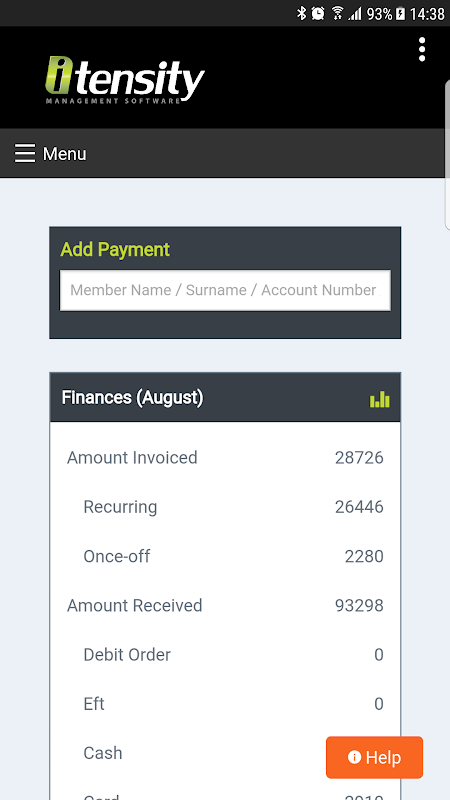Tap the Wi-Fi status icon
This screenshot has height=800, width=450.
(x=337, y=13)
